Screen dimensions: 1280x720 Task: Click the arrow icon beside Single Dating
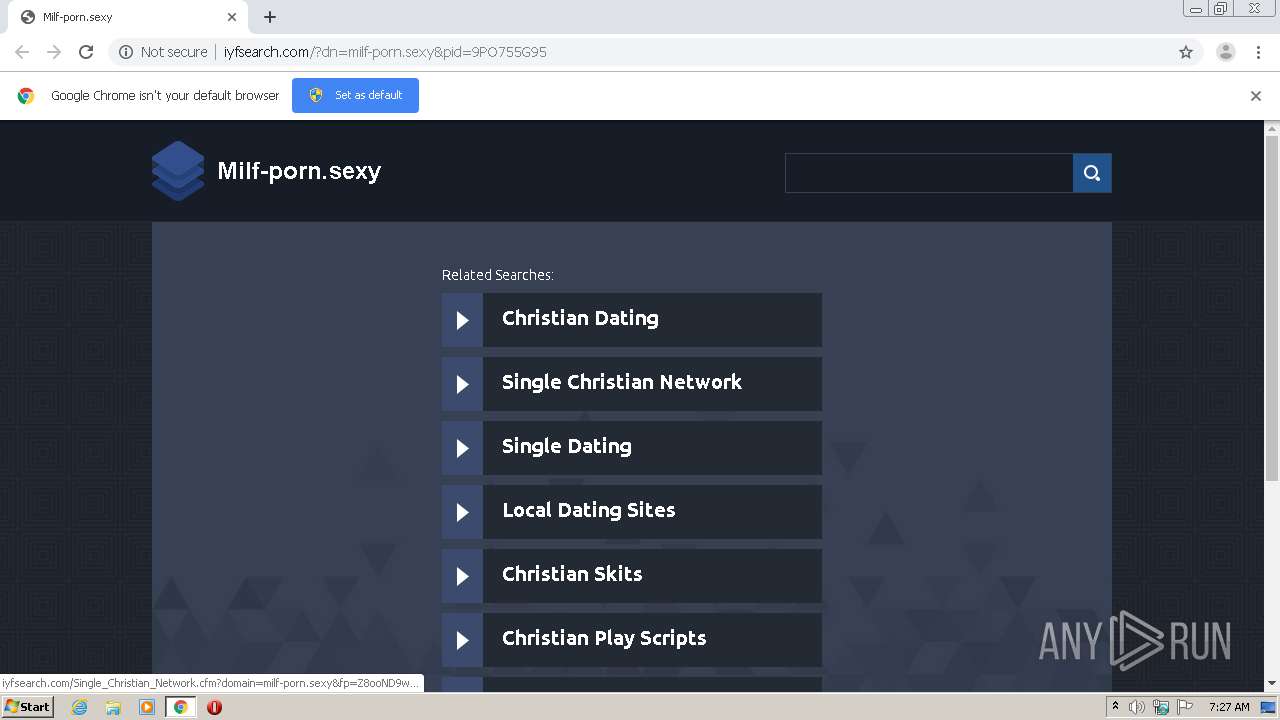click(462, 448)
